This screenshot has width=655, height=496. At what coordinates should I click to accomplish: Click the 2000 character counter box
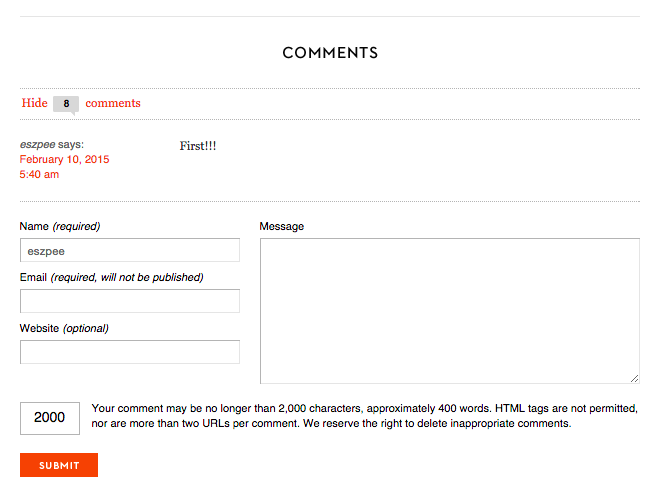(x=49, y=418)
